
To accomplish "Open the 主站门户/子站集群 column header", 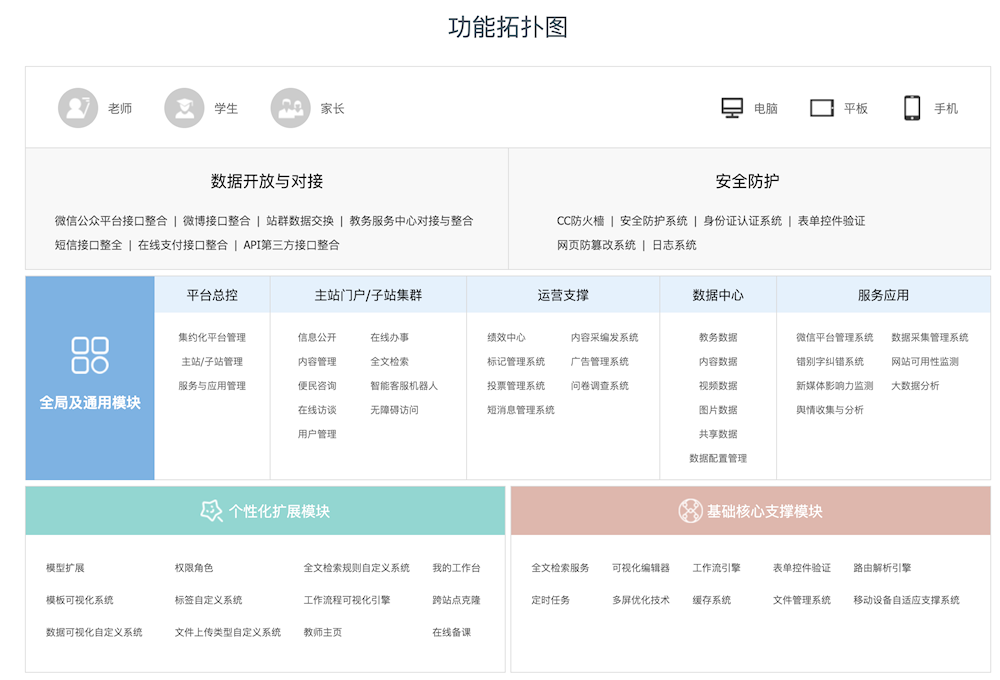I will coord(368,295).
